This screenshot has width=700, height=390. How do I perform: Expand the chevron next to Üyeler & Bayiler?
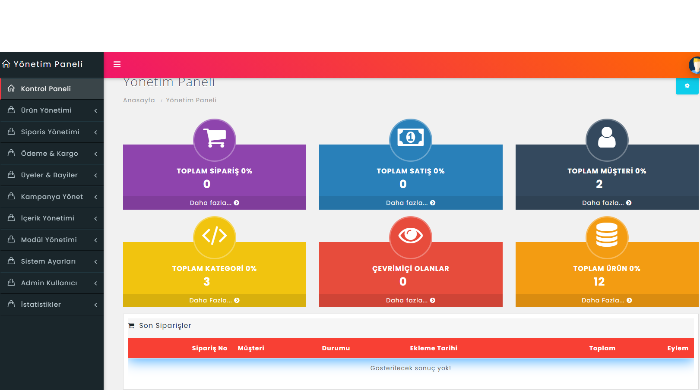96,175
